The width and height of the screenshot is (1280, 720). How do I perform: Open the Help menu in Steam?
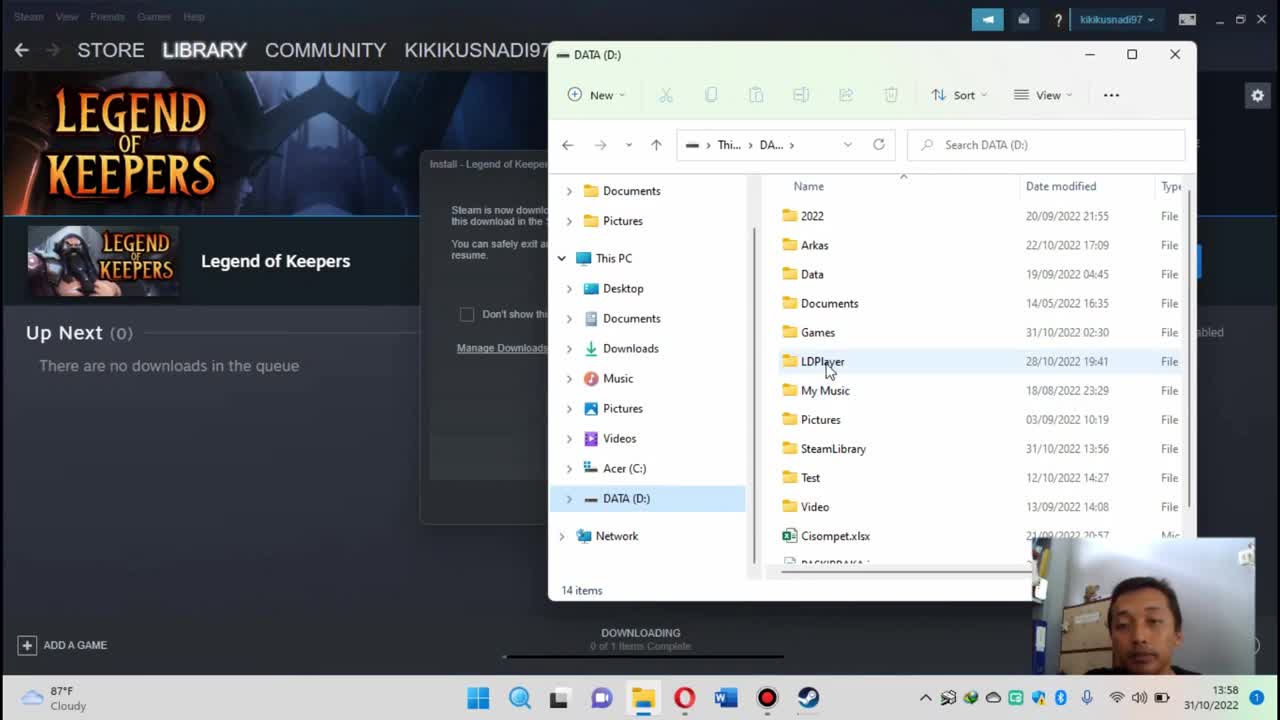pos(194,17)
